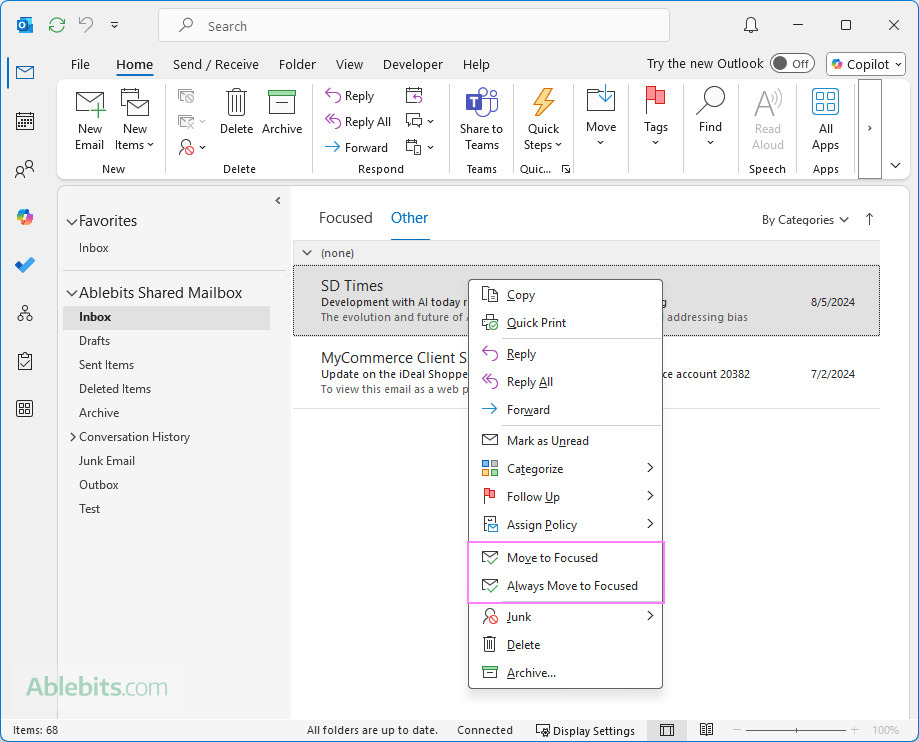Choose Move to Focused in context menu

566,557
